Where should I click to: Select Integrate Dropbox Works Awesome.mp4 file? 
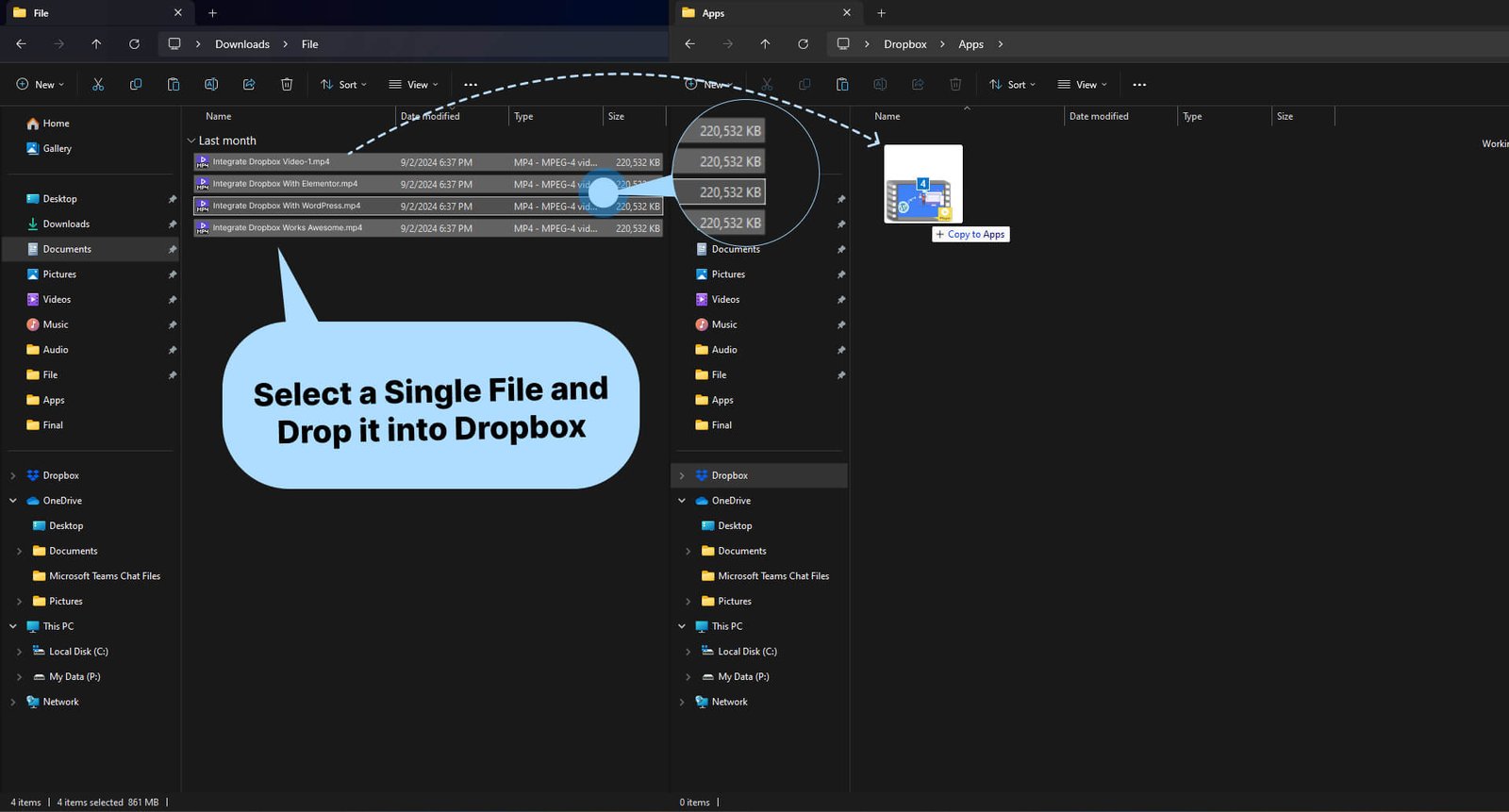click(428, 228)
